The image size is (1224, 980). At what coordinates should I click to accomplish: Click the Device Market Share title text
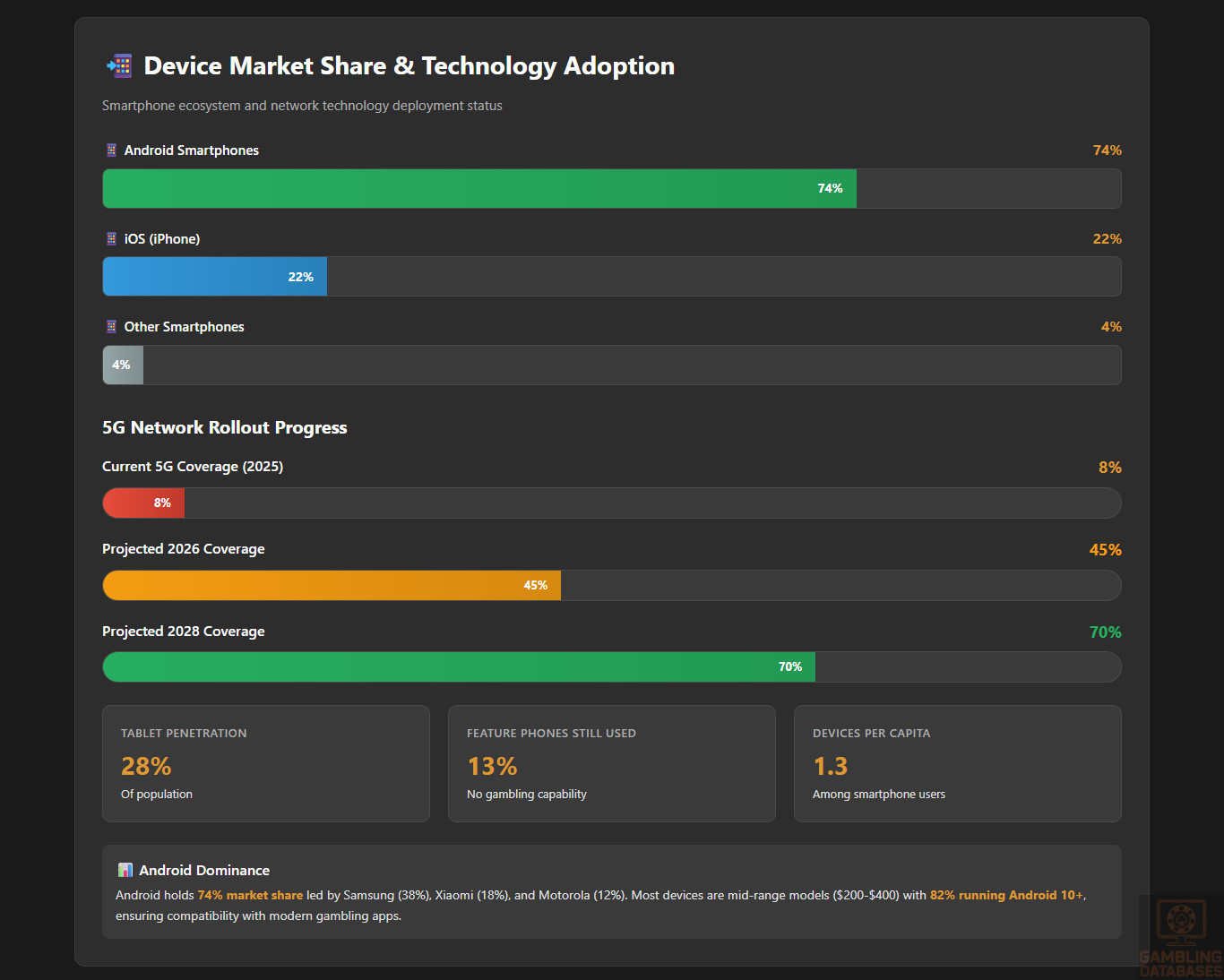[x=409, y=65]
